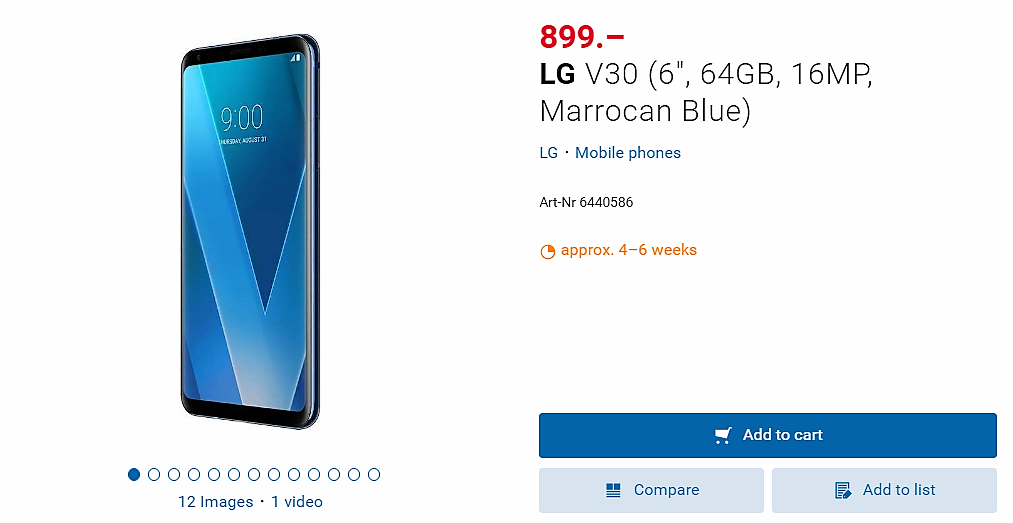Click the shopping cart icon
1013x523 pixels.
[x=723, y=435]
